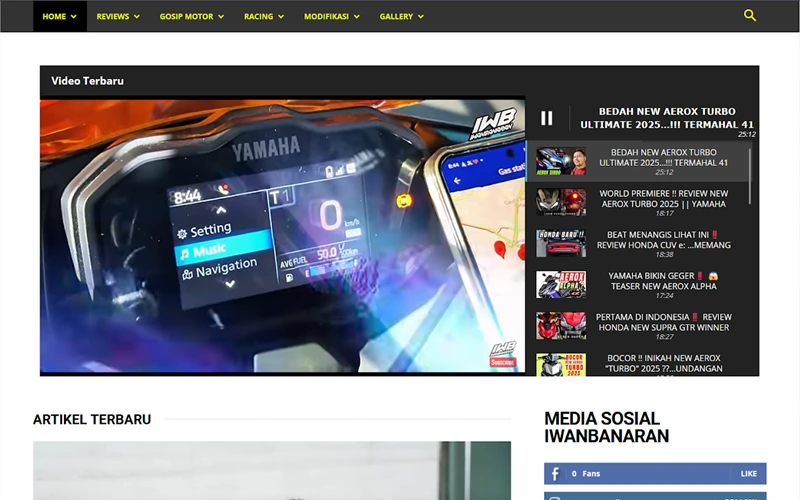The width and height of the screenshot is (800, 500).
Task: Click the LIKE button for Facebook
Action: [x=748, y=473]
